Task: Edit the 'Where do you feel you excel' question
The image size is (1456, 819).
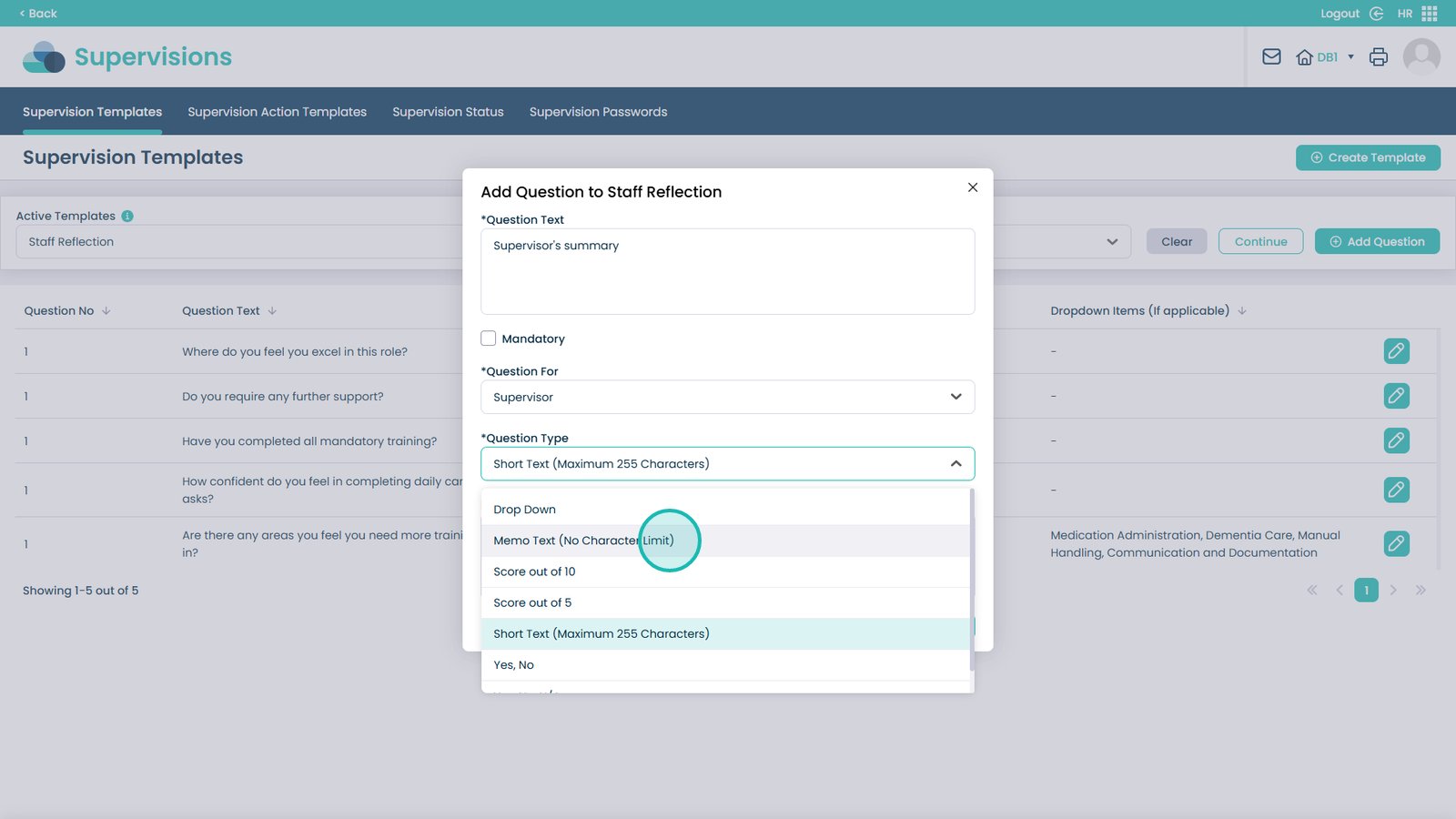Action: coord(1396,351)
